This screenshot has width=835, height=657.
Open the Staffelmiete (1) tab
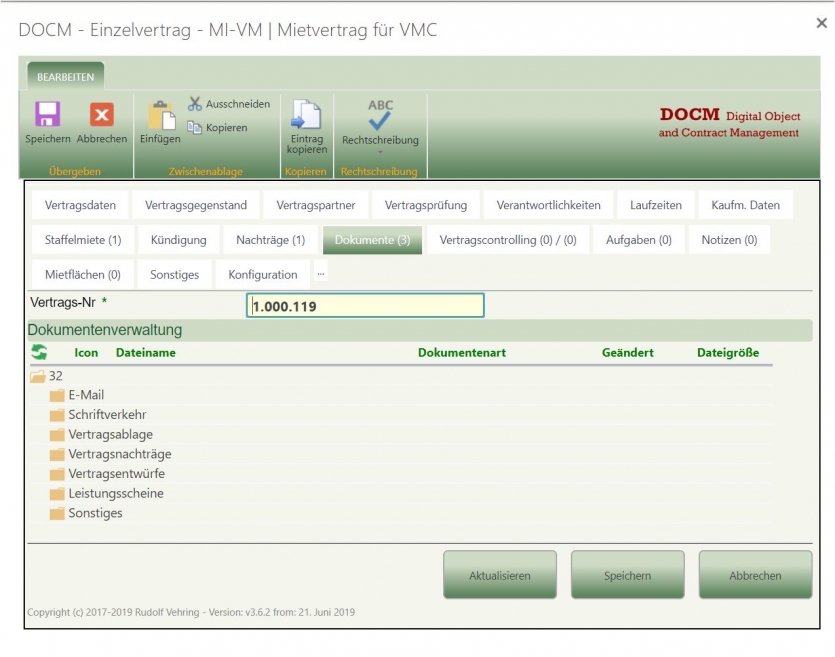(x=83, y=240)
